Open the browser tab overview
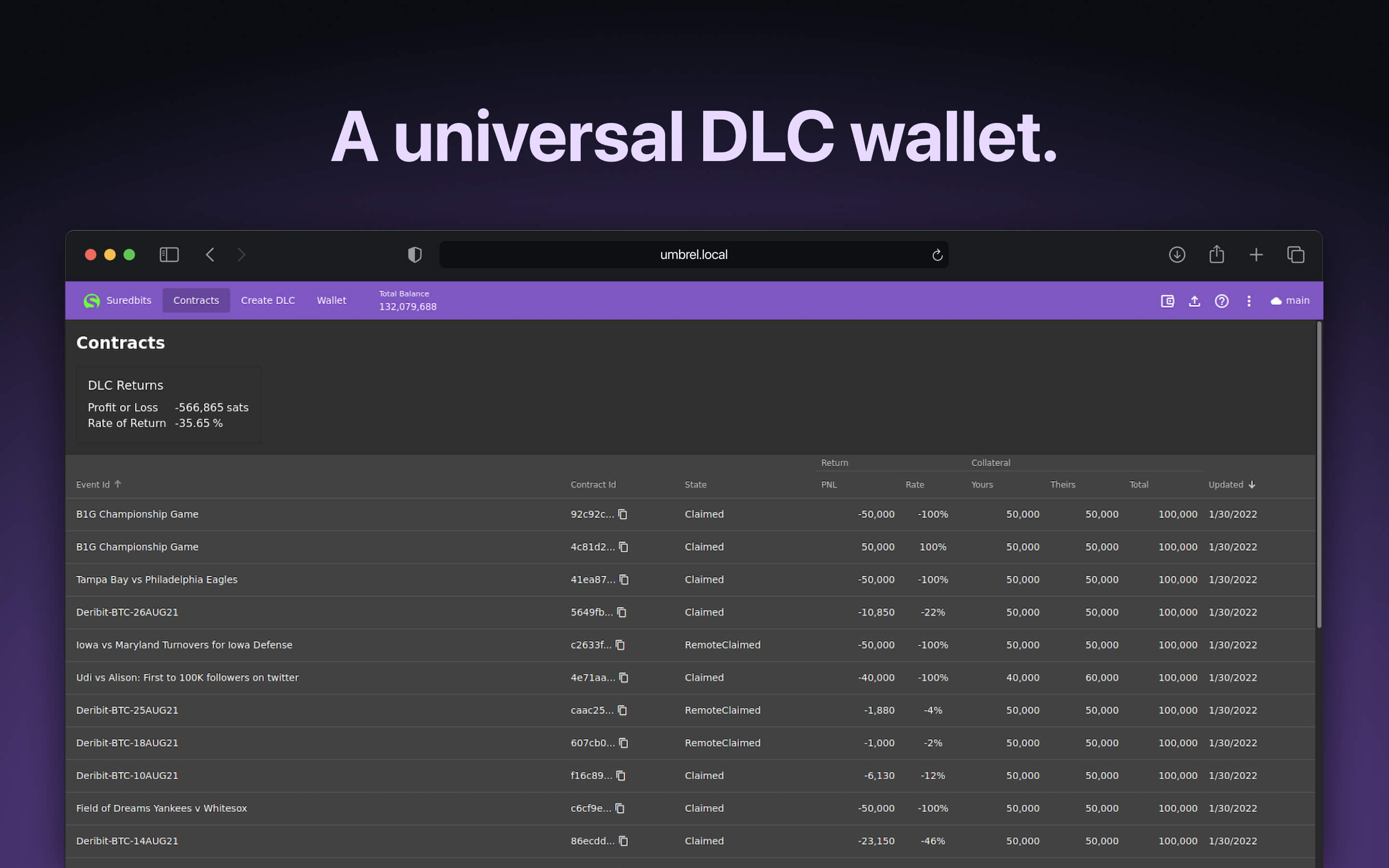 [x=1295, y=254]
